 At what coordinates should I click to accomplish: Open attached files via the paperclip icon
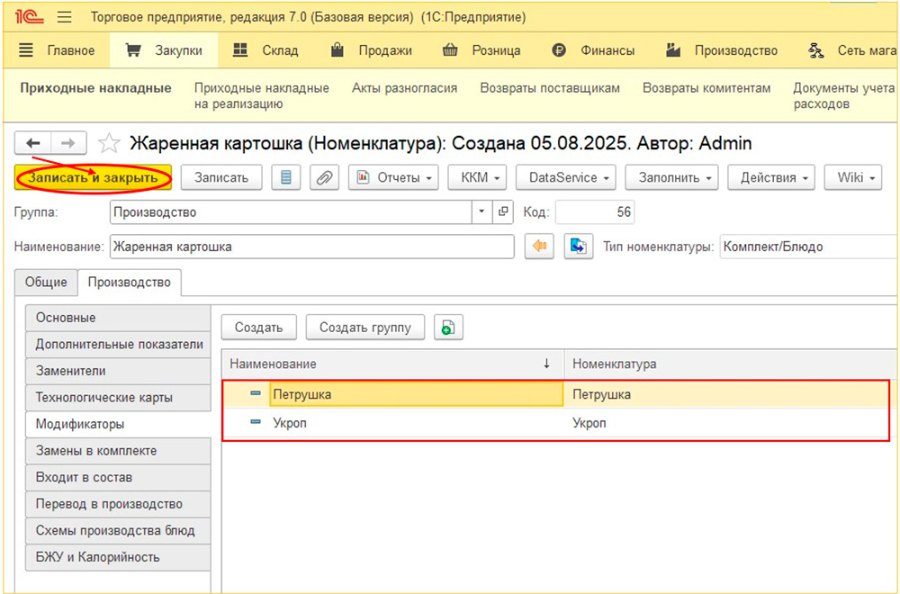tap(324, 178)
